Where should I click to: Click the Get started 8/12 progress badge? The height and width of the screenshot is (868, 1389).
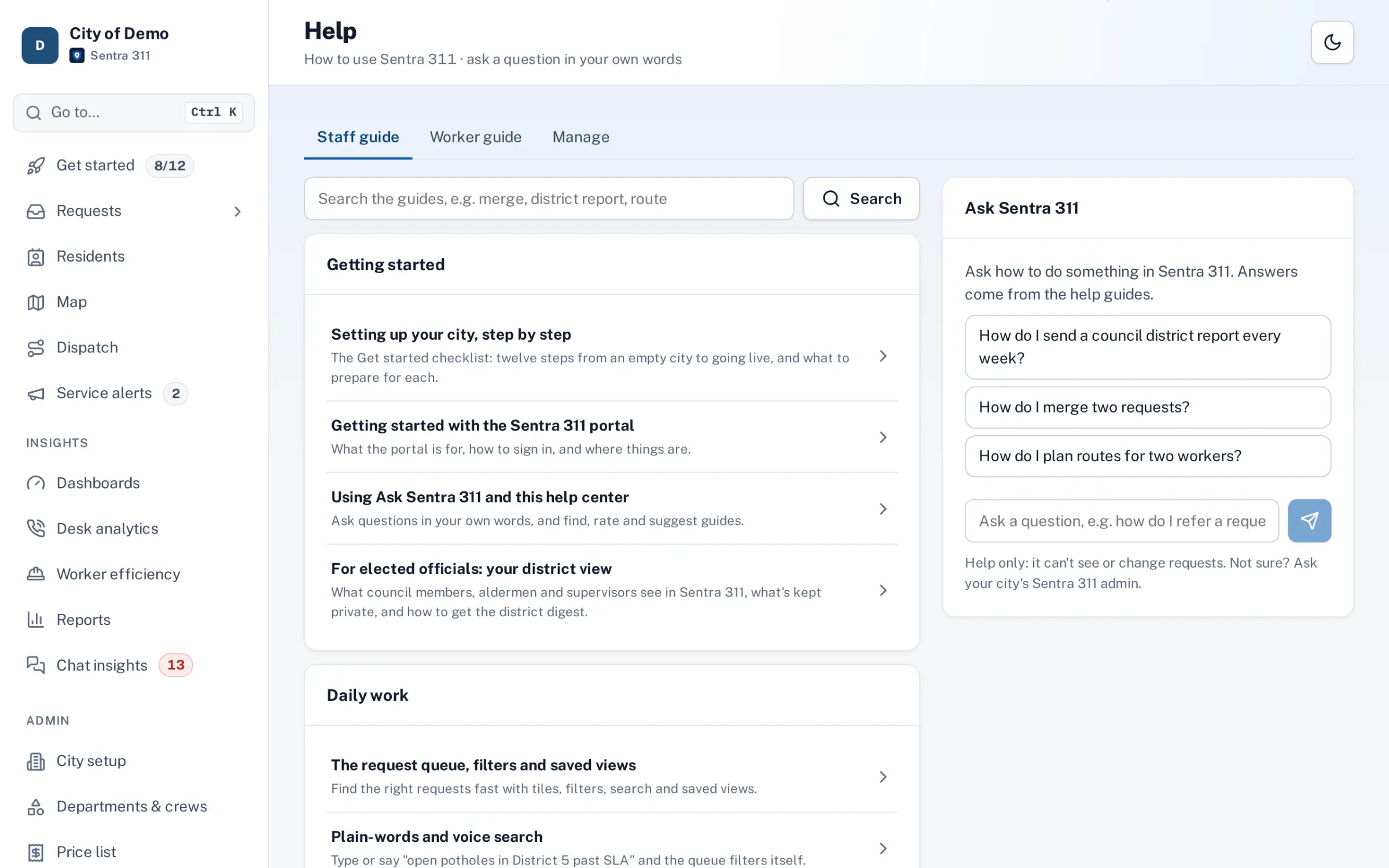(170, 165)
